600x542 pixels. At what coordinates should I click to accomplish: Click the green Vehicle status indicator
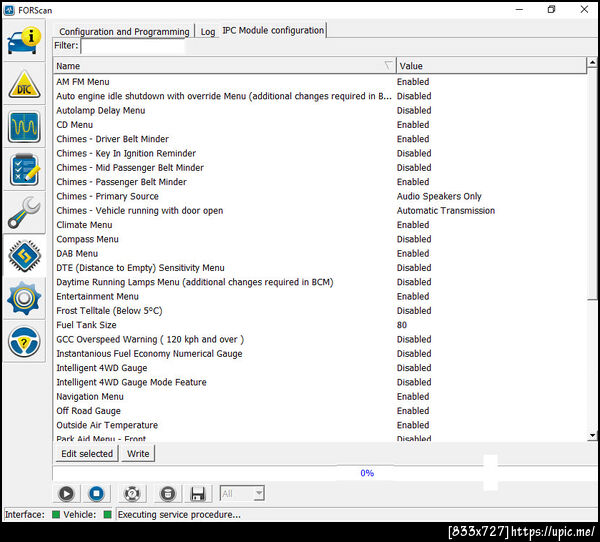tap(108, 514)
